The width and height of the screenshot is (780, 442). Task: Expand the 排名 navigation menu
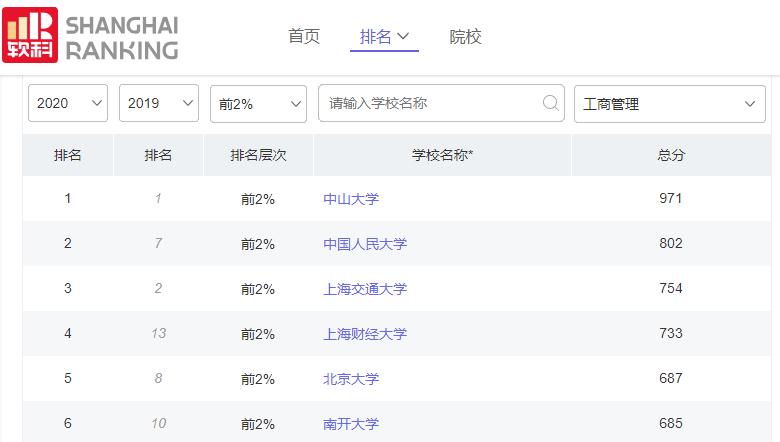(x=385, y=37)
